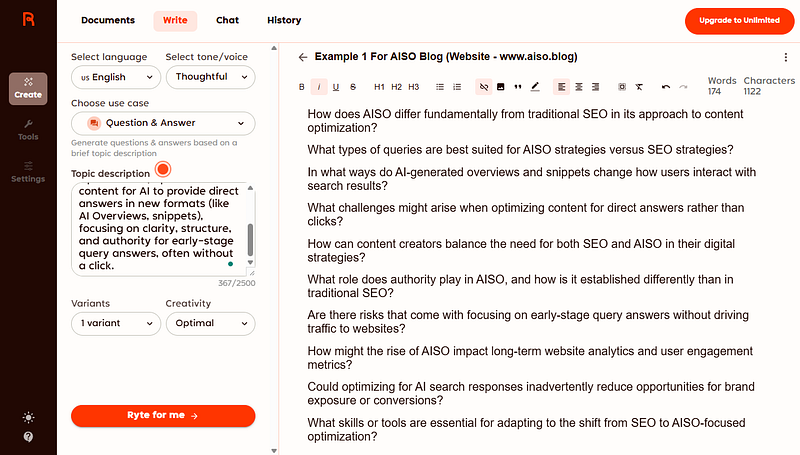Clear text formatting
Screen dimensions: 800x455
(x=639, y=87)
